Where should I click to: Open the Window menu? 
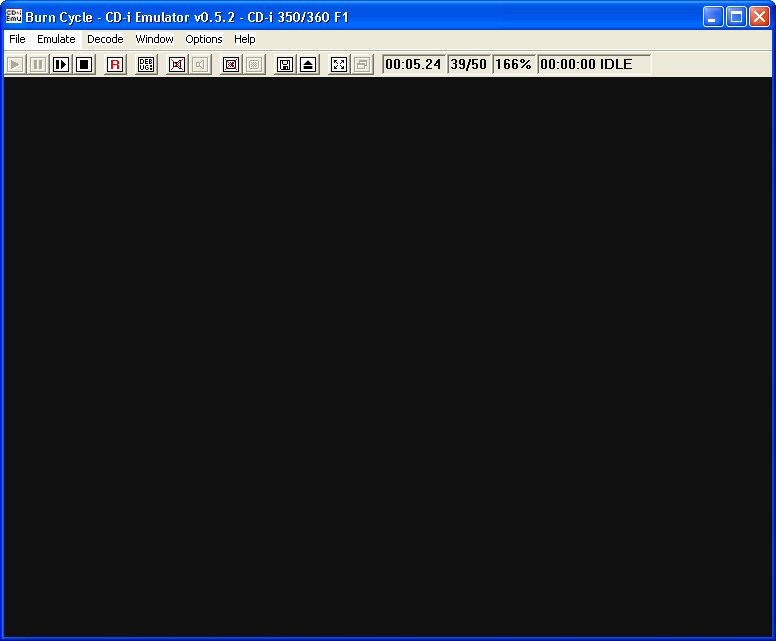(x=154, y=39)
